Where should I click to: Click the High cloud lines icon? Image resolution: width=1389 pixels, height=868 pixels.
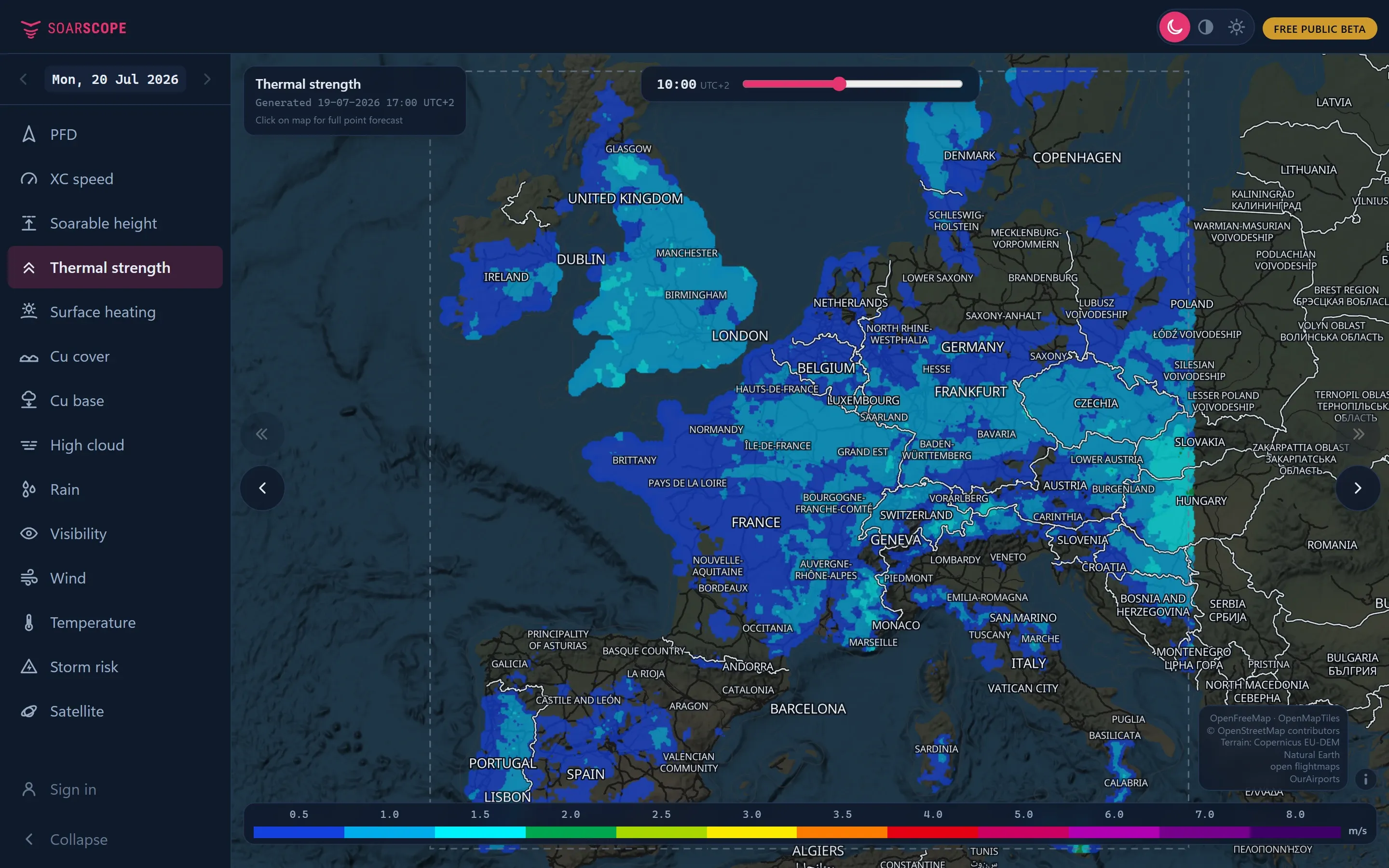click(29, 445)
